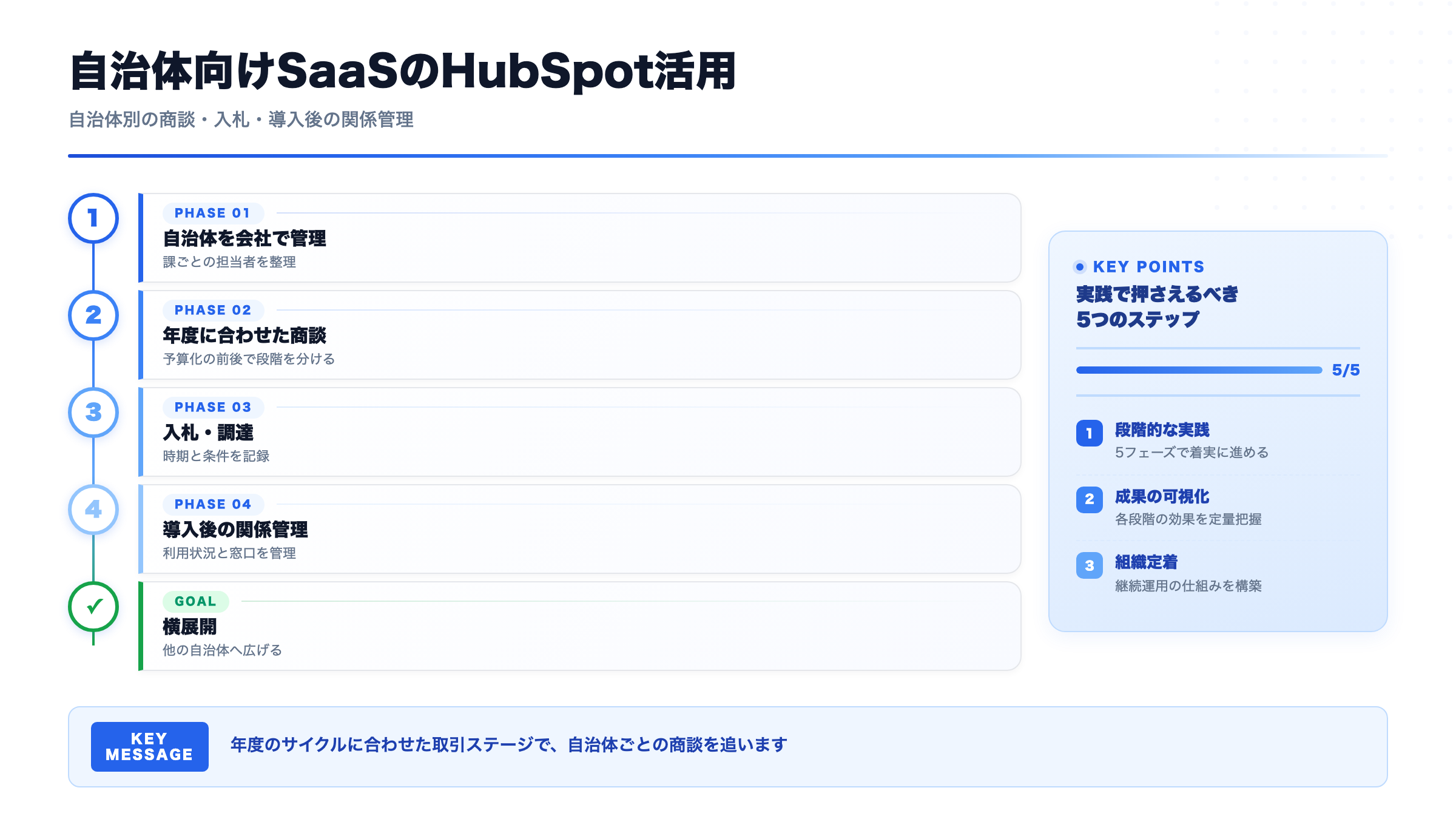1456x819 pixels.
Task: Click the slide title 自治体向けSaaSのHubSpot活用
Action: pyautogui.click(x=403, y=72)
